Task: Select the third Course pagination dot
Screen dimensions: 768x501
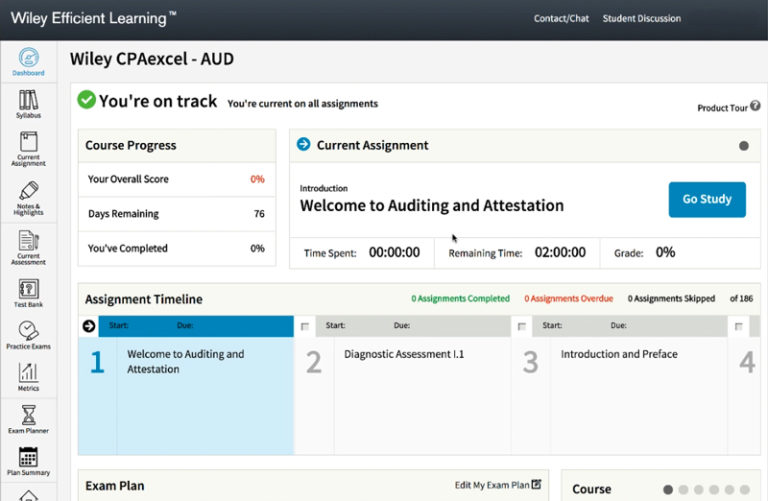Action: (x=698, y=489)
